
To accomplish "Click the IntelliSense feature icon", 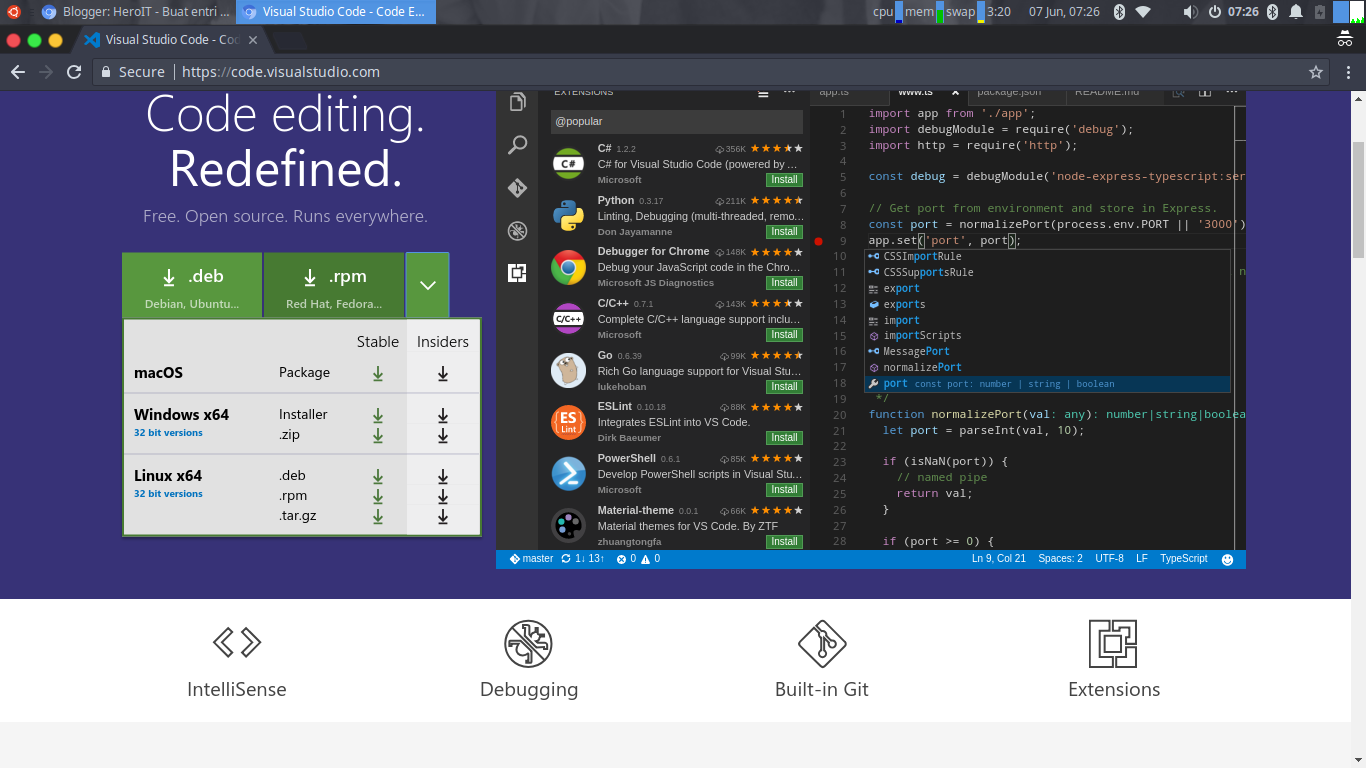I will tap(237, 643).
